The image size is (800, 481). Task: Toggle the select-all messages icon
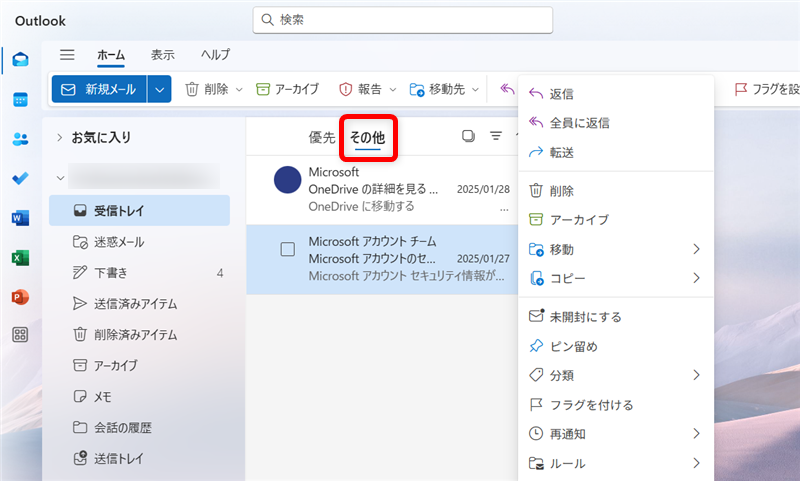(x=468, y=137)
